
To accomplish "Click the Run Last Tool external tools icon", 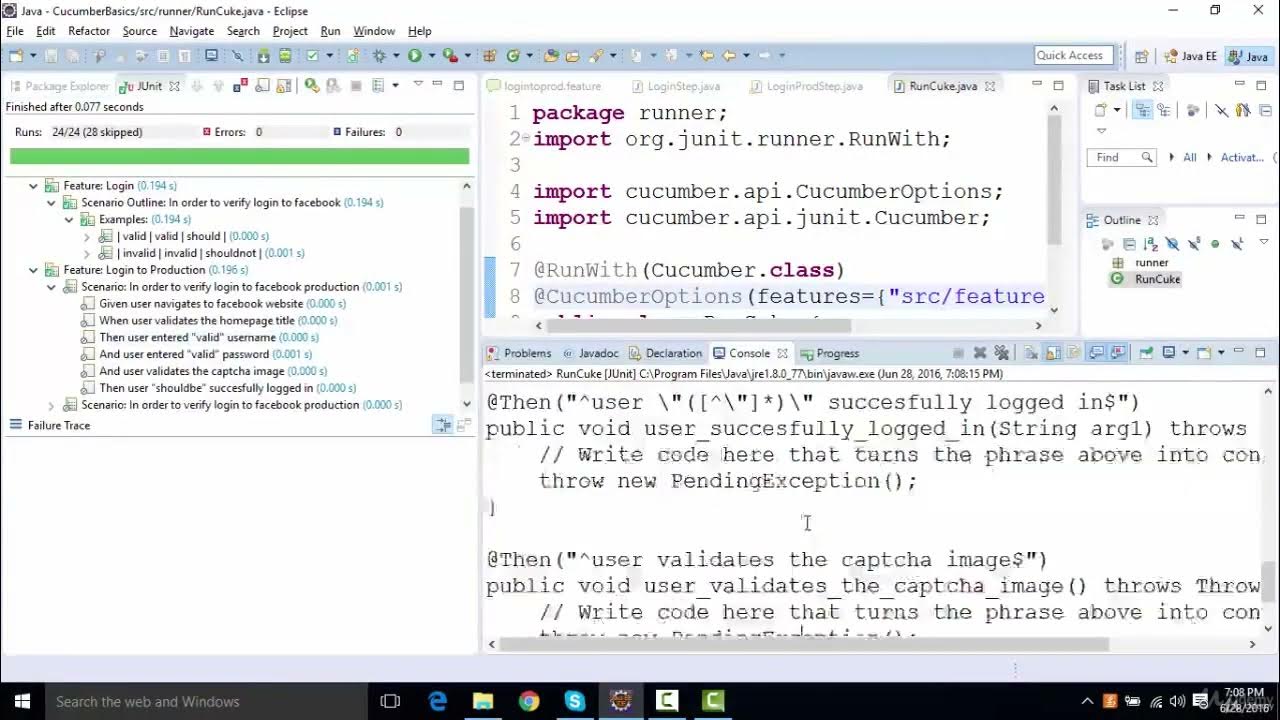I will click(x=451, y=55).
